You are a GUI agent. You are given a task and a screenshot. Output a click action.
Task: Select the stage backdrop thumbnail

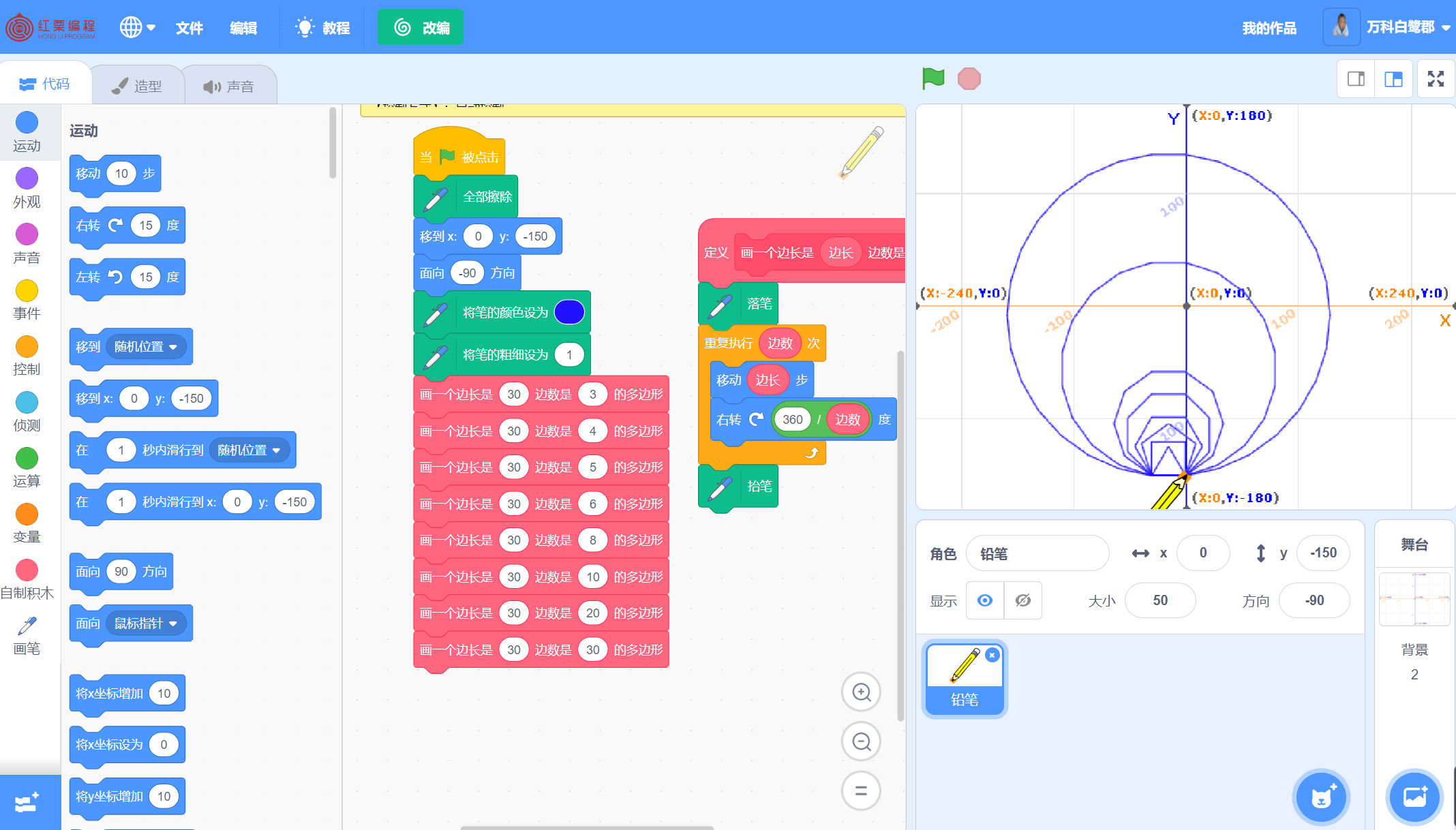click(1414, 599)
